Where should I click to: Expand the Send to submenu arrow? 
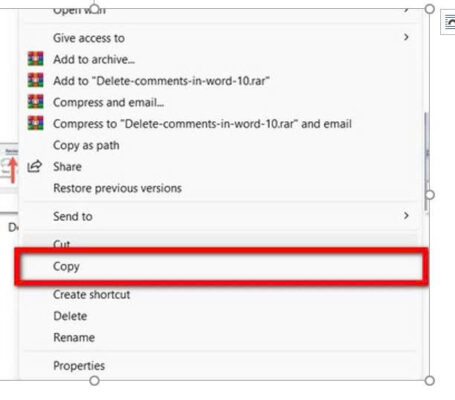[x=406, y=216]
